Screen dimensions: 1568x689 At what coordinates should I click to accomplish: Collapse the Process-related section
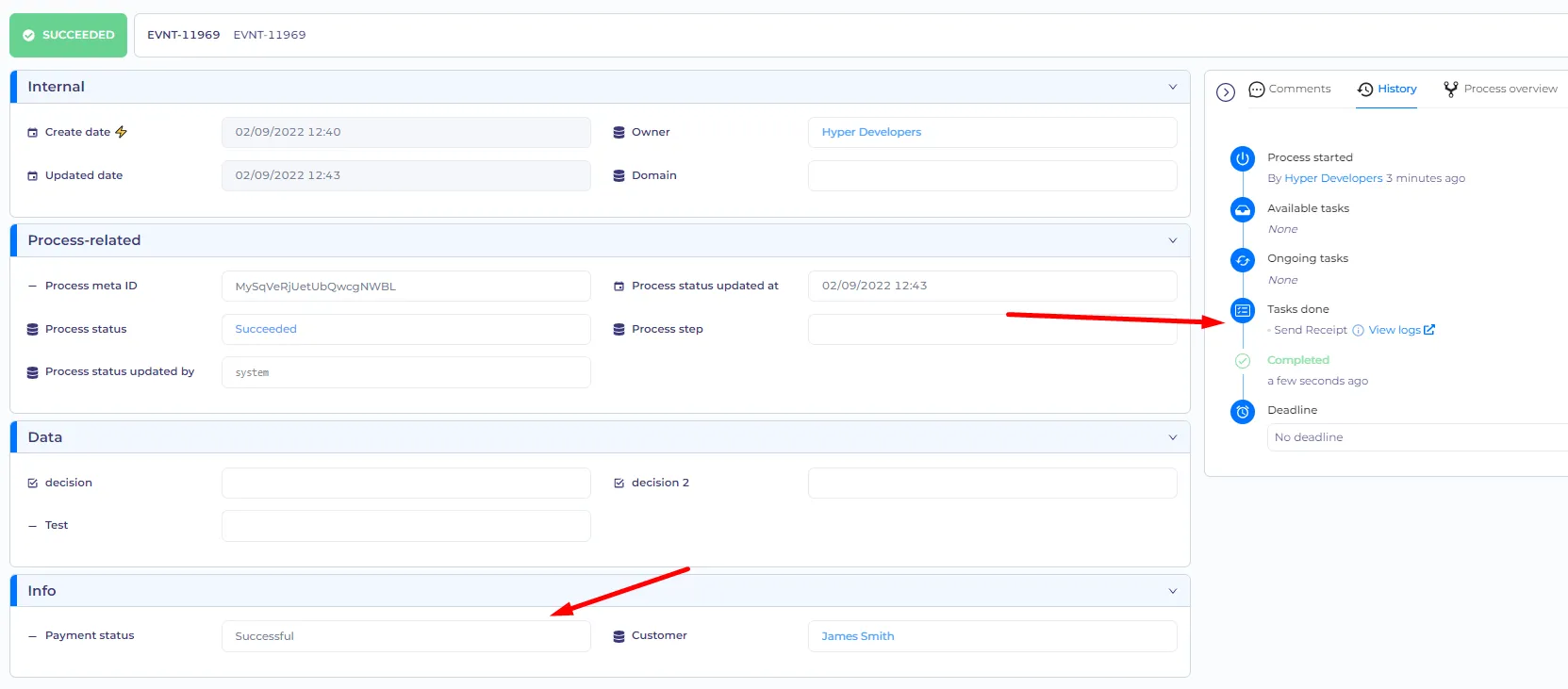(x=1173, y=240)
